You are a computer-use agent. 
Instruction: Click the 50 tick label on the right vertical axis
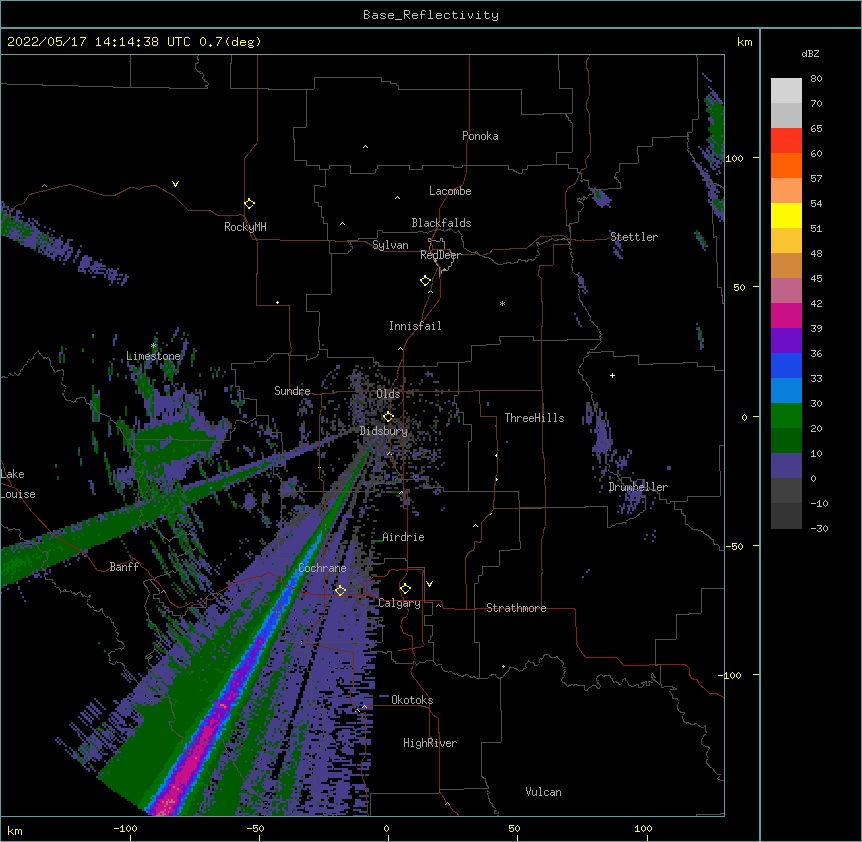coord(739,287)
